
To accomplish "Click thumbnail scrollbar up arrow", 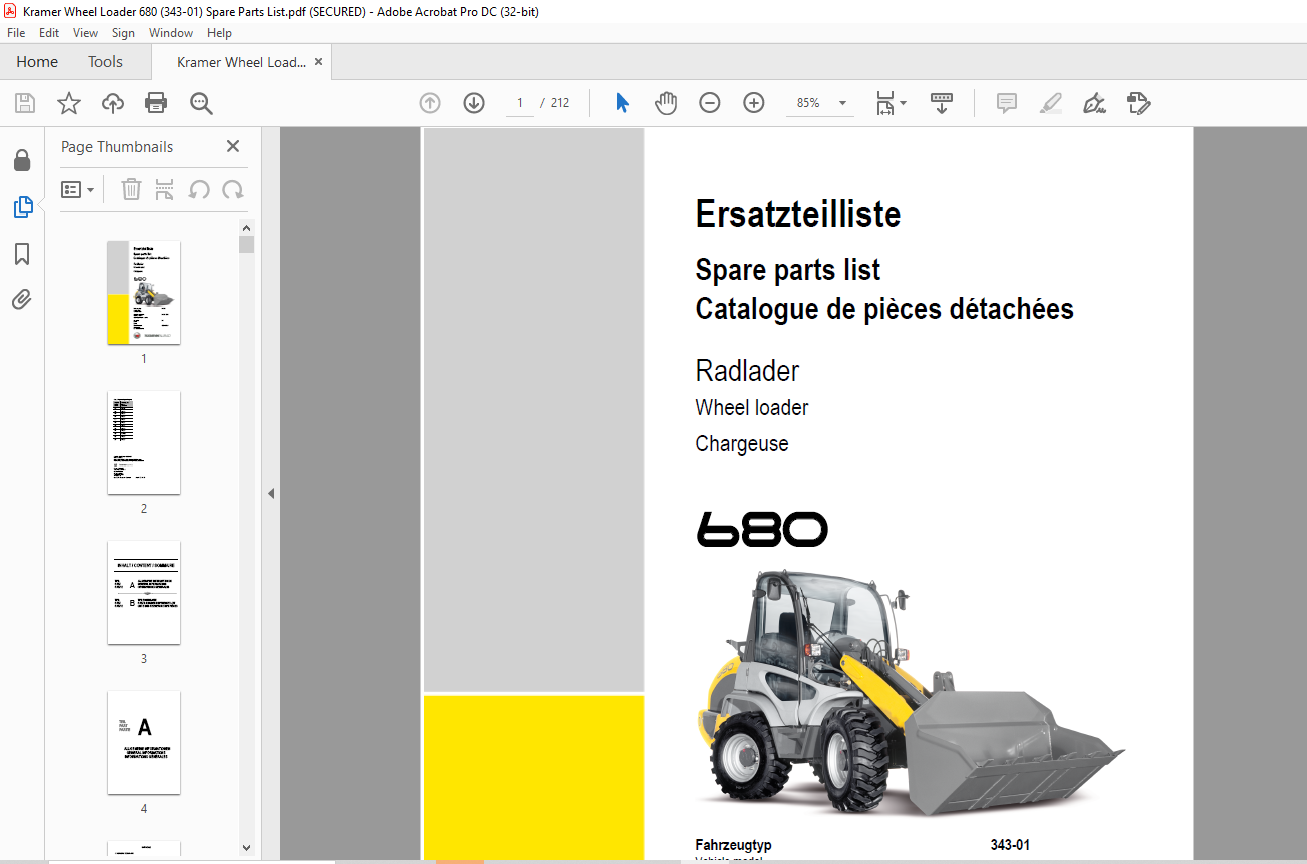I will tap(247, 227).
